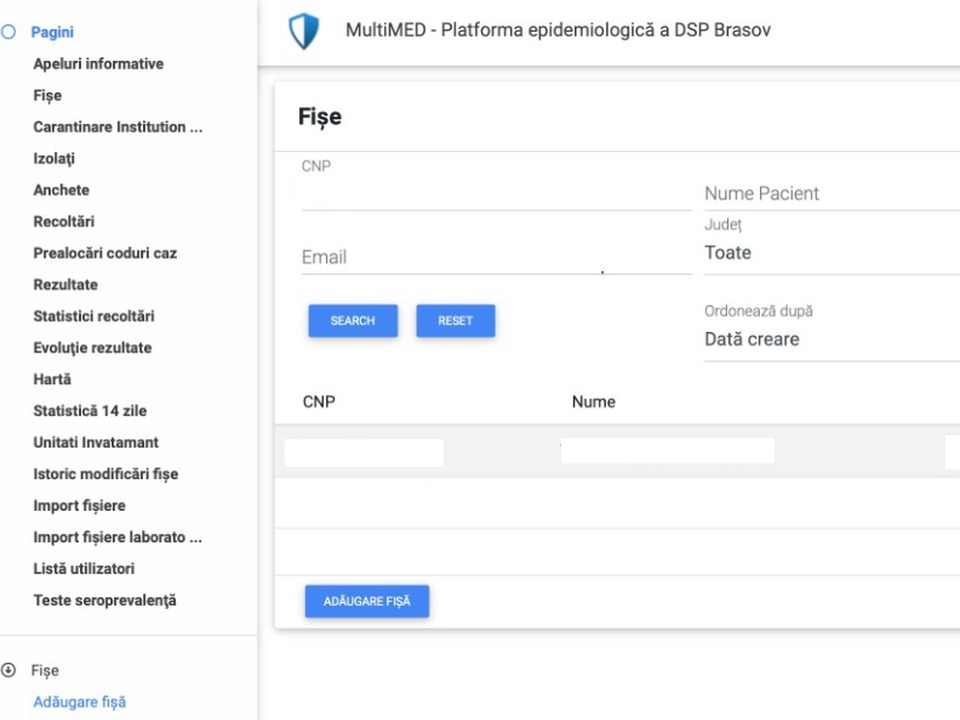Open Import fișiere laborato... page
This screenshot has width=960, height=720.
pos(118,537)
